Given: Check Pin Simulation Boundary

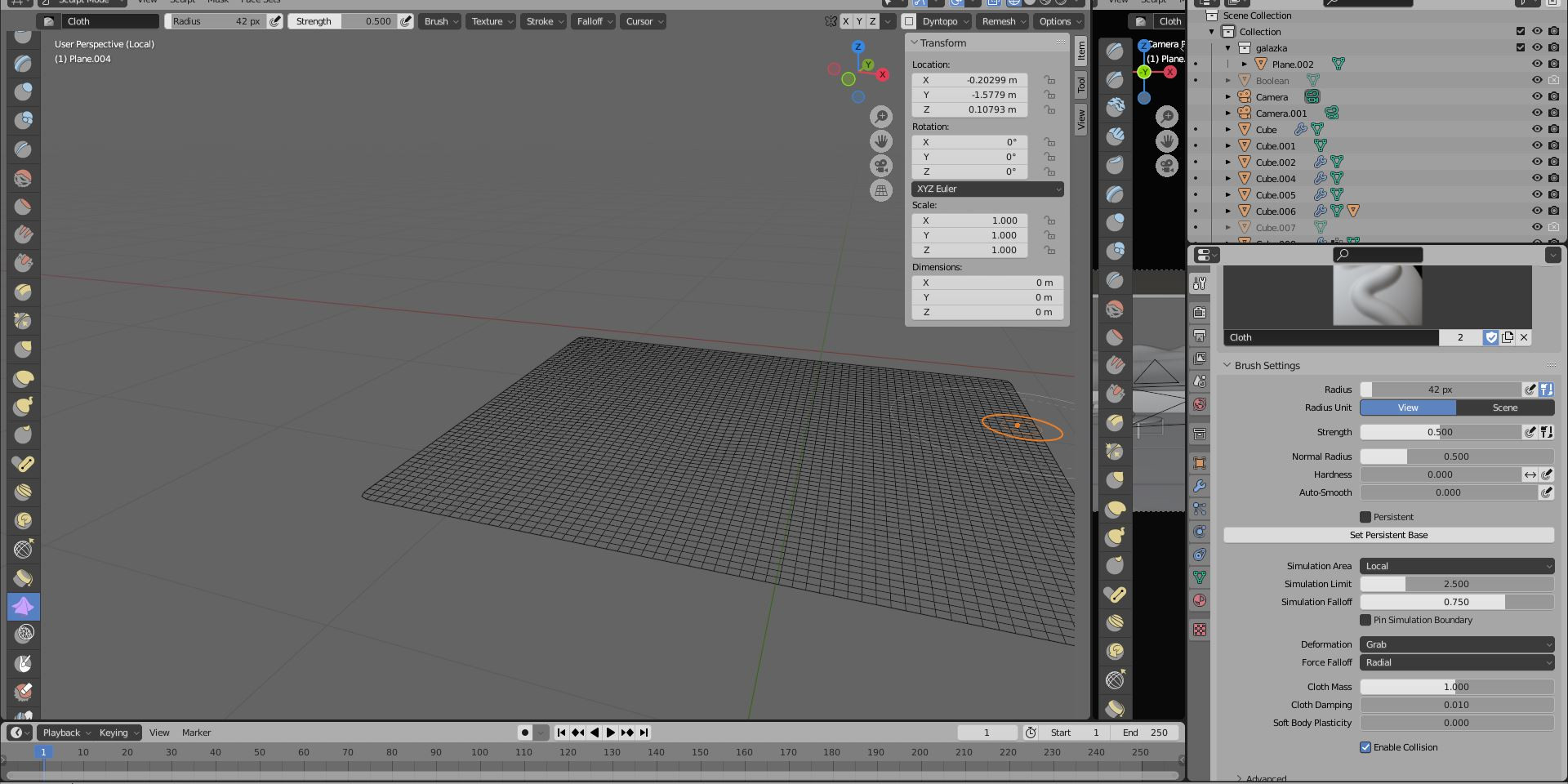Looking at the screenshot, I should click(1365, 620).
